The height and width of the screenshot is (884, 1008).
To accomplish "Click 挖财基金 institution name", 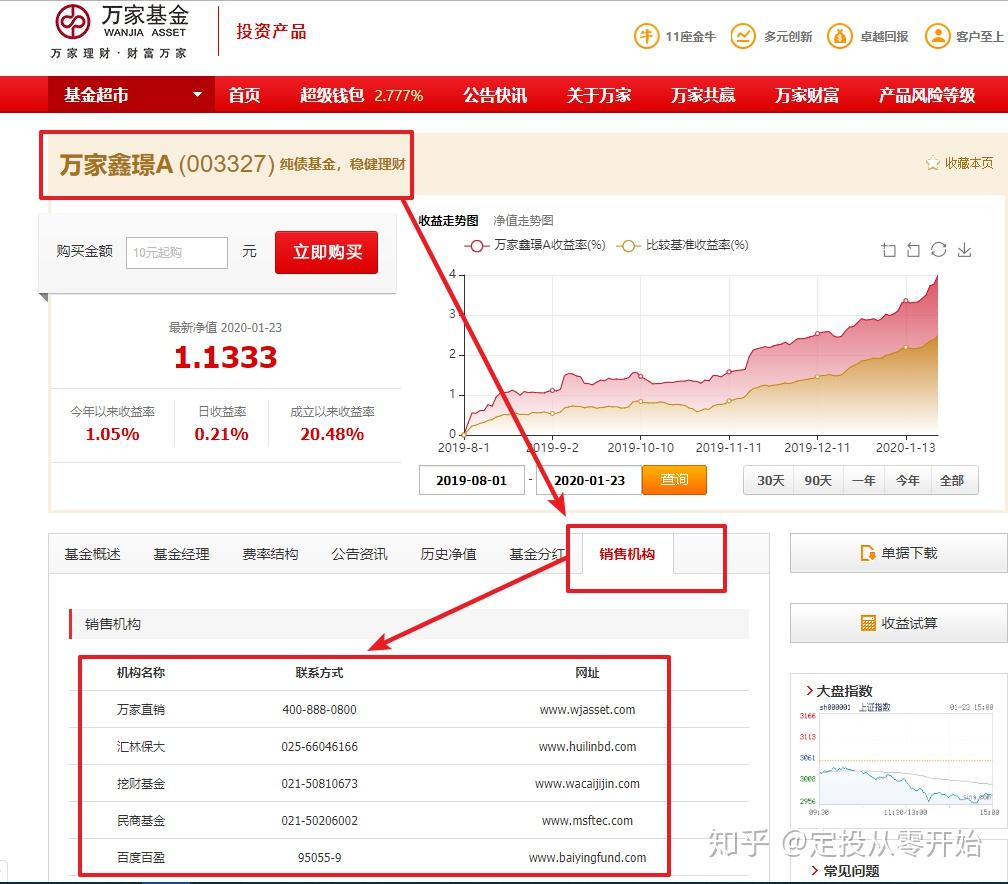I will point(141,784).
